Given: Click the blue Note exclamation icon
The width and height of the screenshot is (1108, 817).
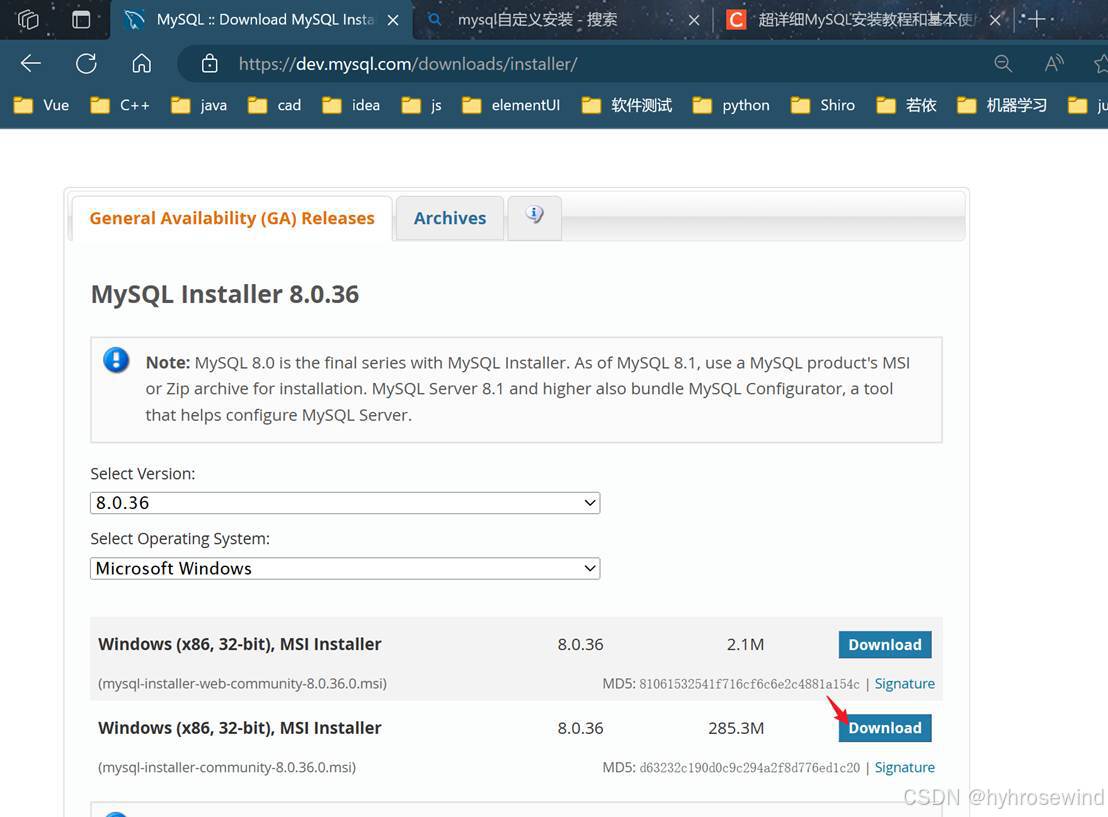Looking at the screenshot, I should [116, 360].
